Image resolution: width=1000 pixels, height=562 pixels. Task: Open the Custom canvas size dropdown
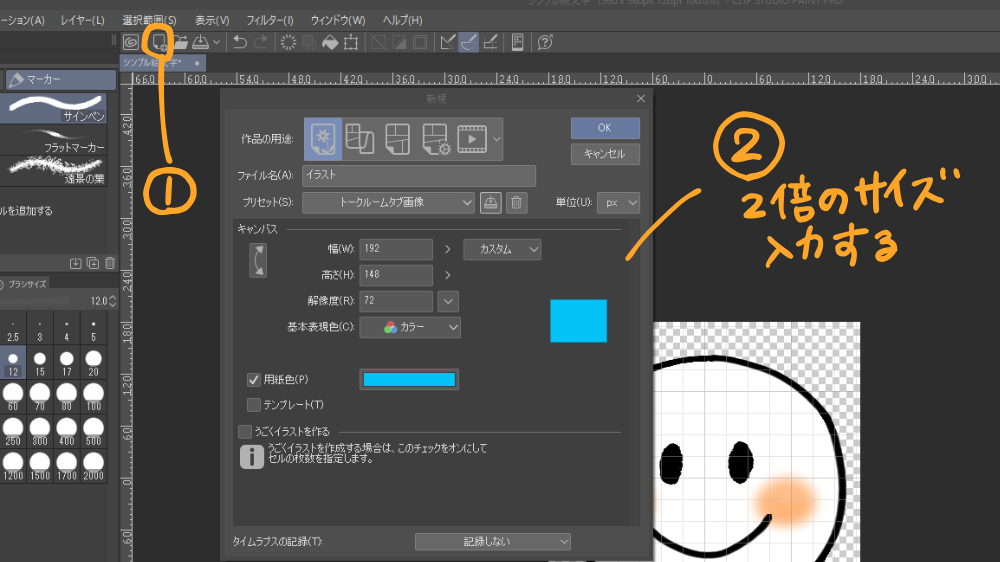[502, 249]
